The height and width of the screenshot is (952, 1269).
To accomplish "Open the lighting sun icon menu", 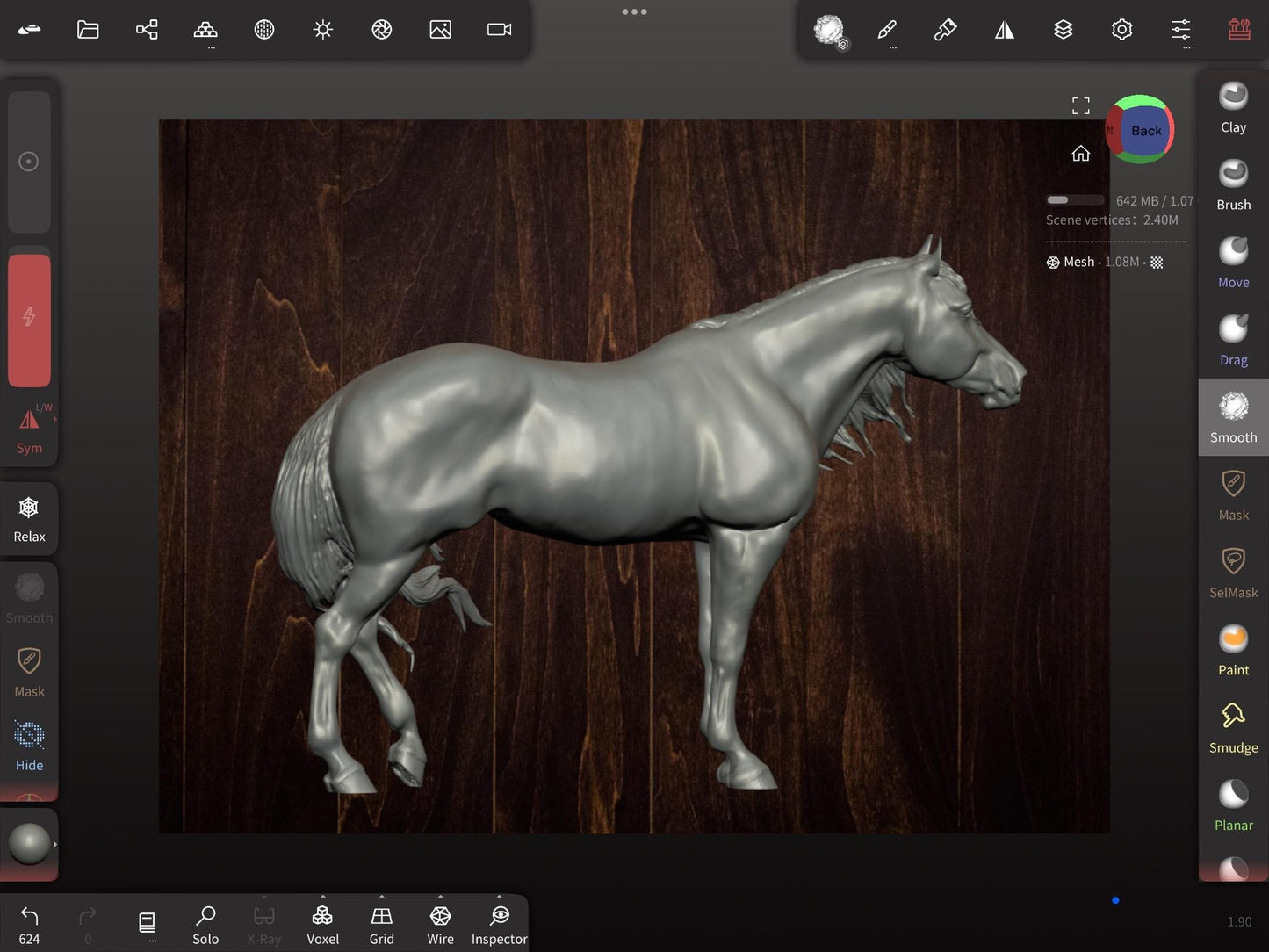I will click(322, 30).
